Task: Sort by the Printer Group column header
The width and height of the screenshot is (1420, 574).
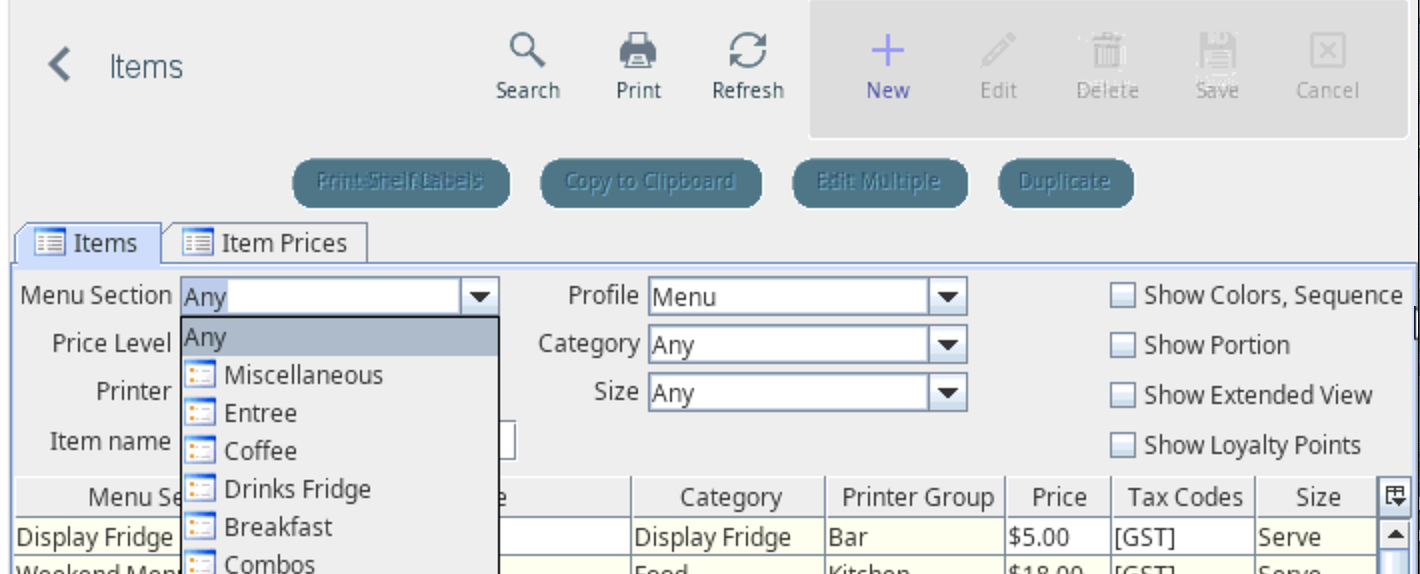Action: coord(917,497)
